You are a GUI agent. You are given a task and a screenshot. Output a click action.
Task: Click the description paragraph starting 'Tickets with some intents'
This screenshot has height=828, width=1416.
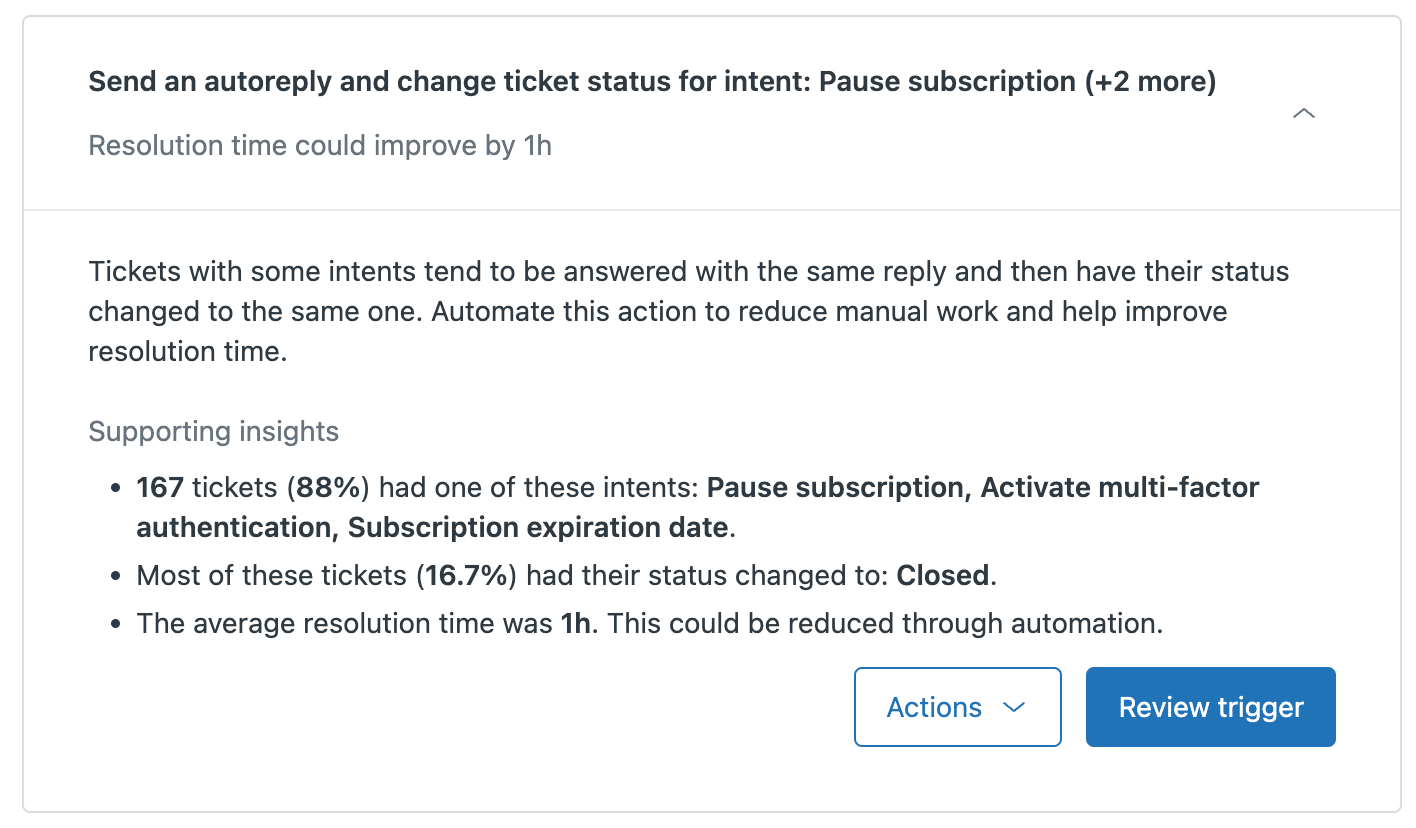tap(688, 312)
